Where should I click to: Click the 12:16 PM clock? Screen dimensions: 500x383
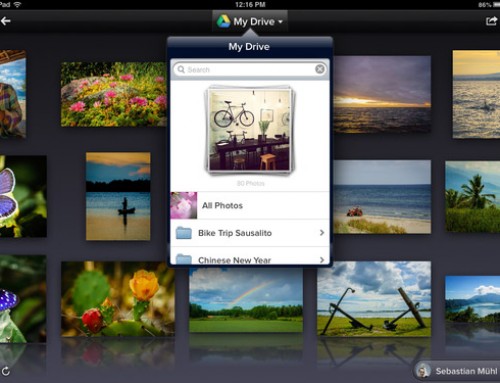250,4
